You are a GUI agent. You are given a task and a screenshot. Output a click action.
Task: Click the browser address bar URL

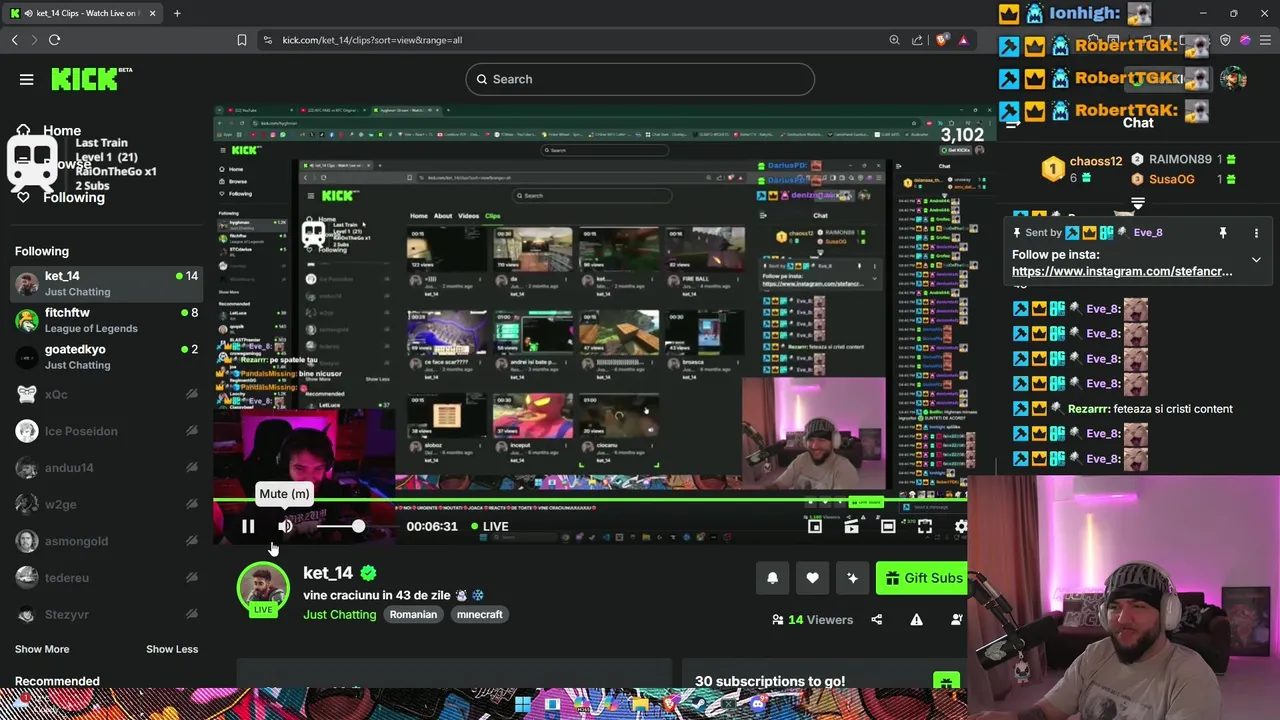372,40
